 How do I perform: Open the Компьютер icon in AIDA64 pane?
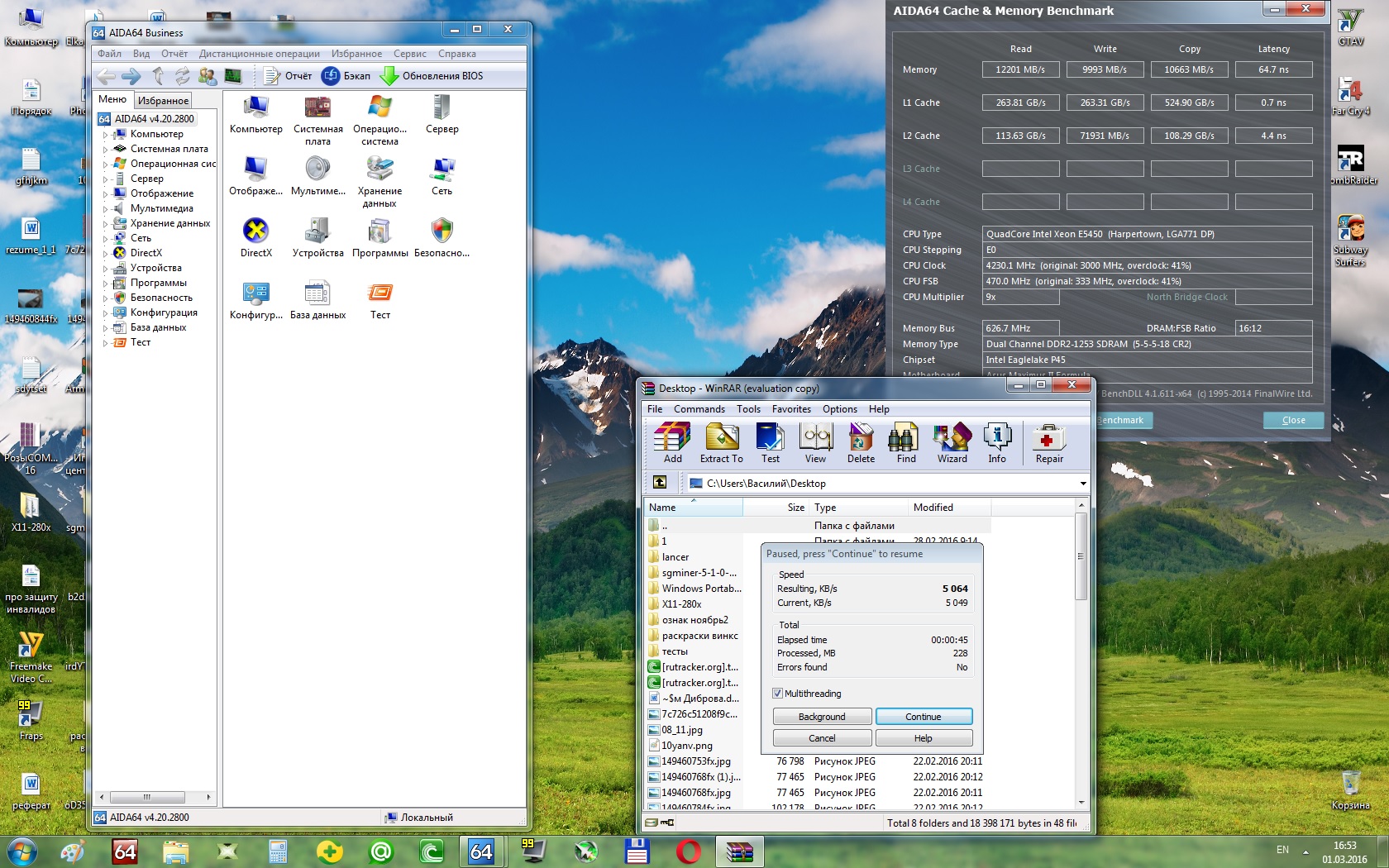pyautogui.click(x=255, y=115)
